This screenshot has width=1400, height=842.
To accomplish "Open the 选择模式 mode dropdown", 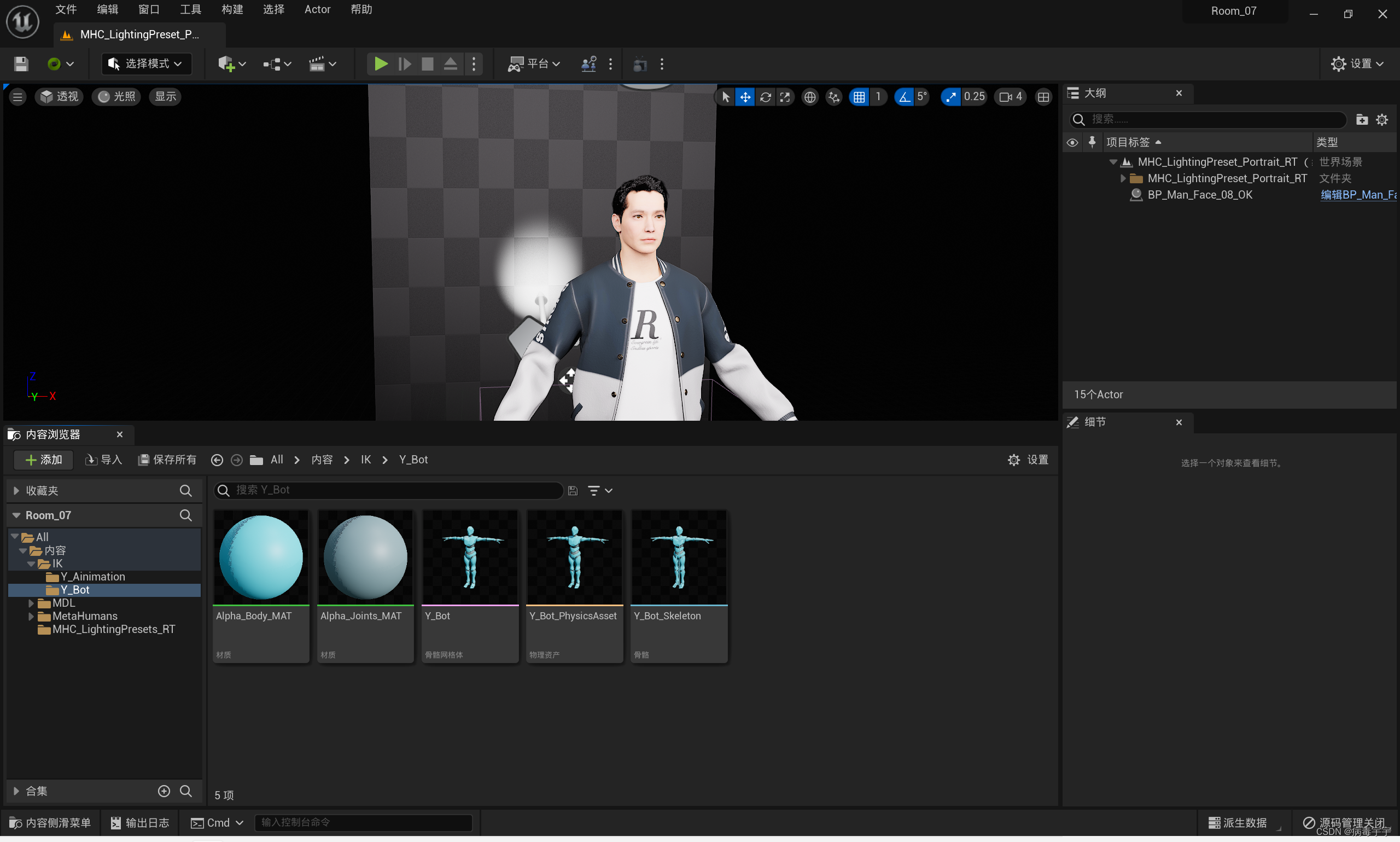I will [x=147, y=63].
